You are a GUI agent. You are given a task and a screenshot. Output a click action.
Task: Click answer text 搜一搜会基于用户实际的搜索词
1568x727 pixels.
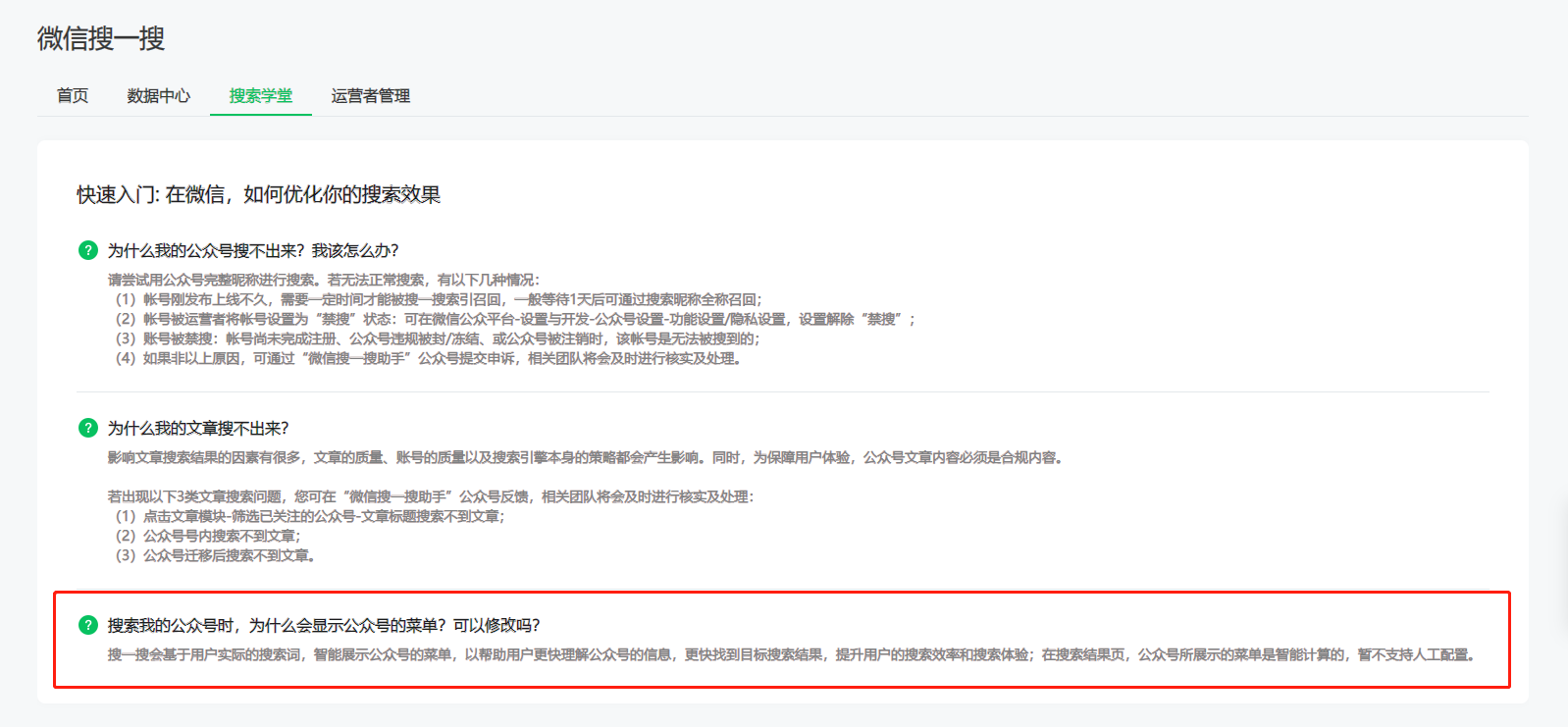(794, 654)
